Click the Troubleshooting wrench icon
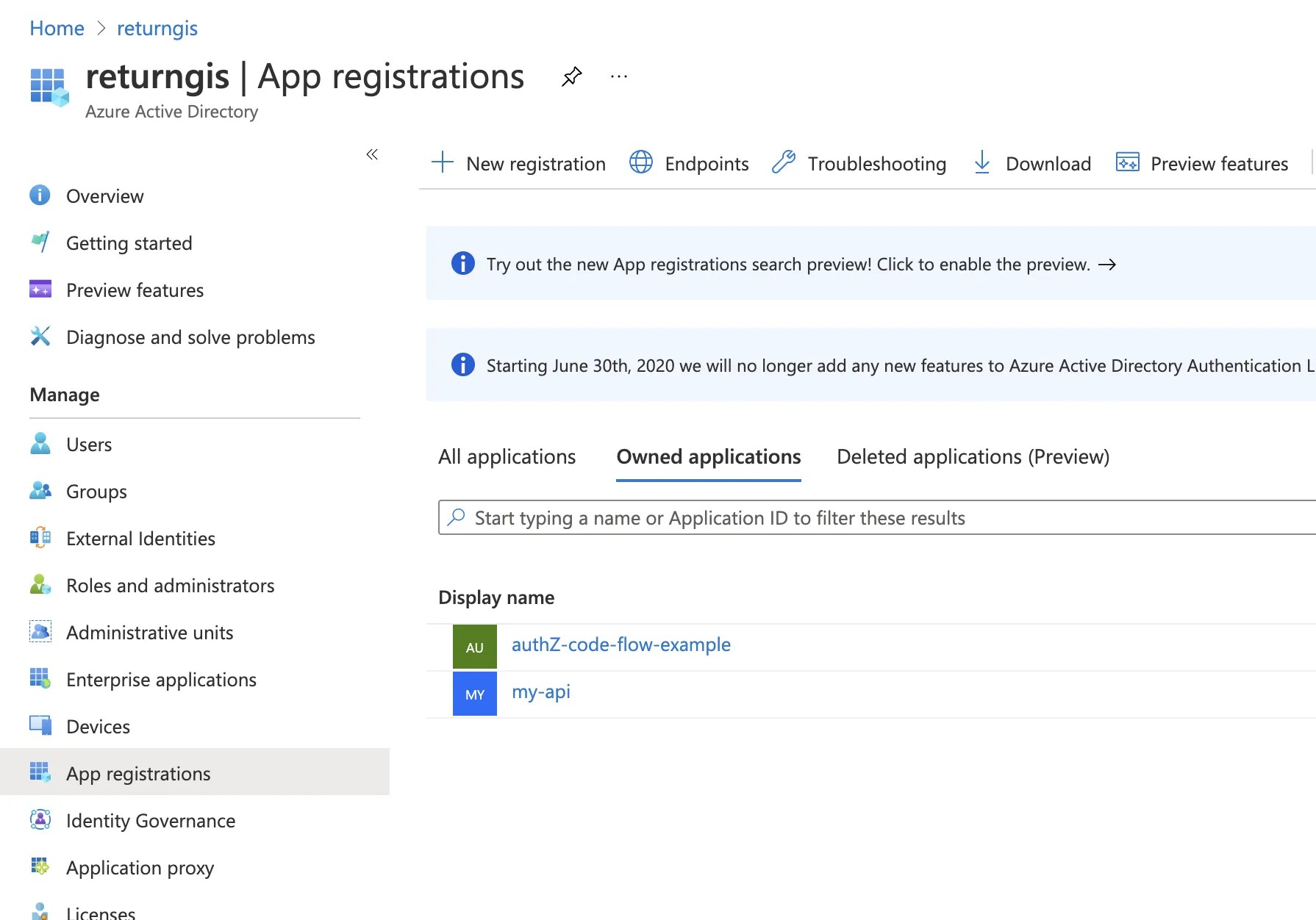 click(x=784, y=162)
